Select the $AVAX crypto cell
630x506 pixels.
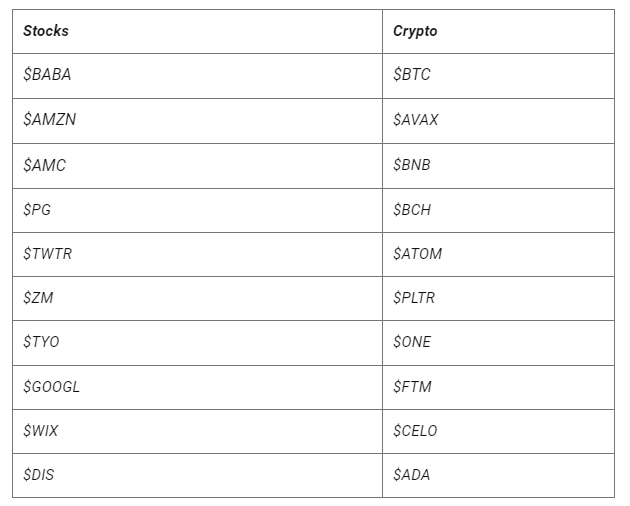click(x=498, y=121)
